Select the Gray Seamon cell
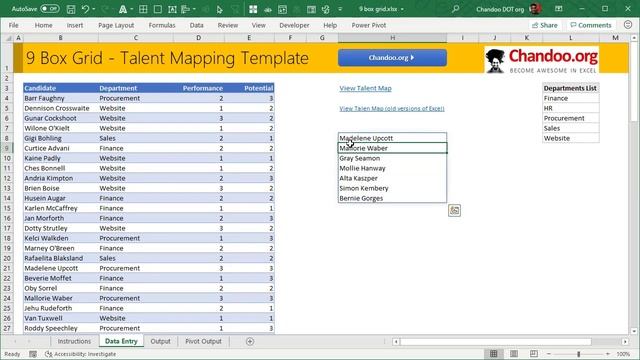The image size is (640, 360). coord(392,158)
